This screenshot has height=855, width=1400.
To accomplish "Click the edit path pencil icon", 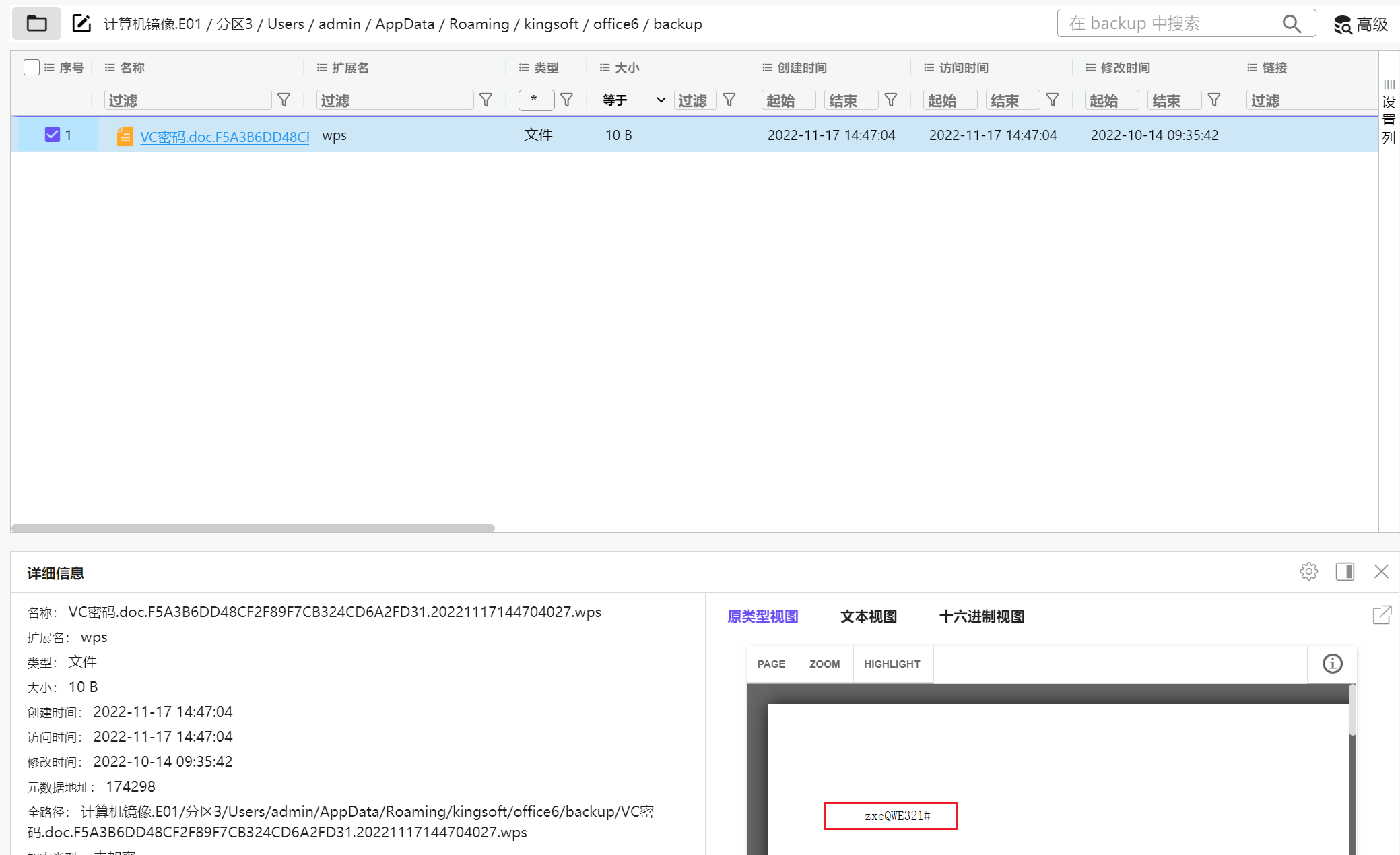I will (81, 24).
